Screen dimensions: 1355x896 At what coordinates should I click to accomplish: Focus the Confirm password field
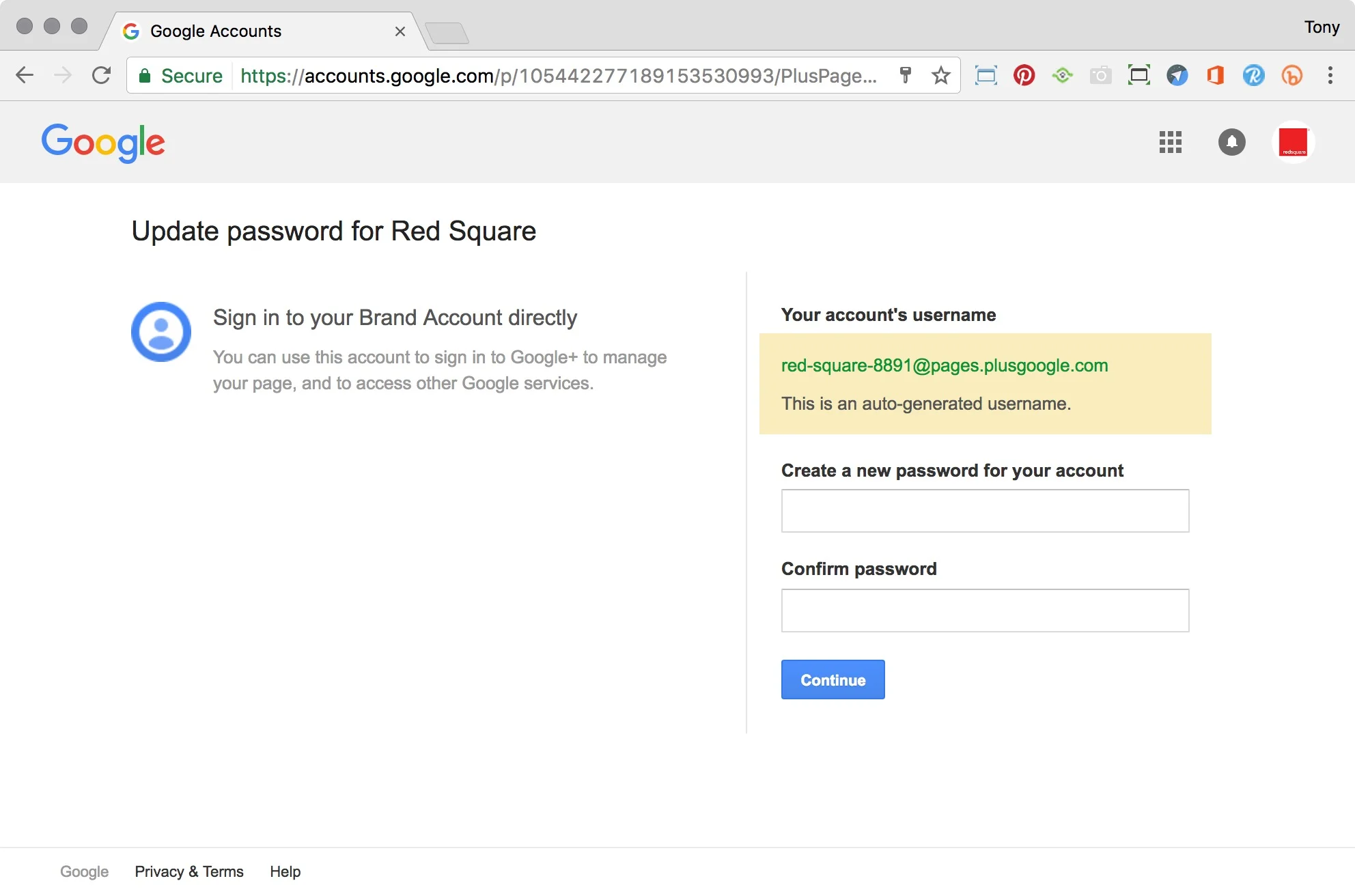985,611
